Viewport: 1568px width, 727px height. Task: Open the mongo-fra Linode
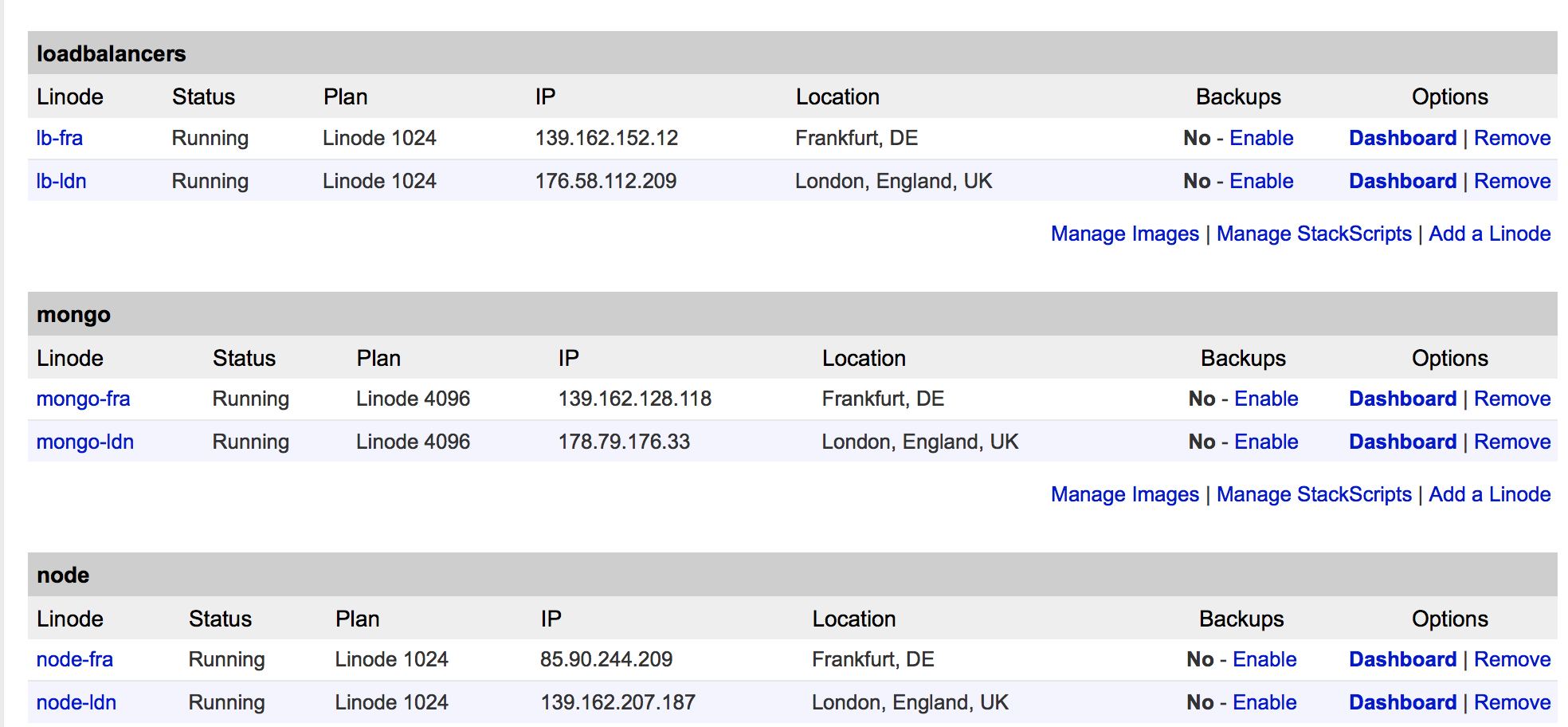point(84,399)
